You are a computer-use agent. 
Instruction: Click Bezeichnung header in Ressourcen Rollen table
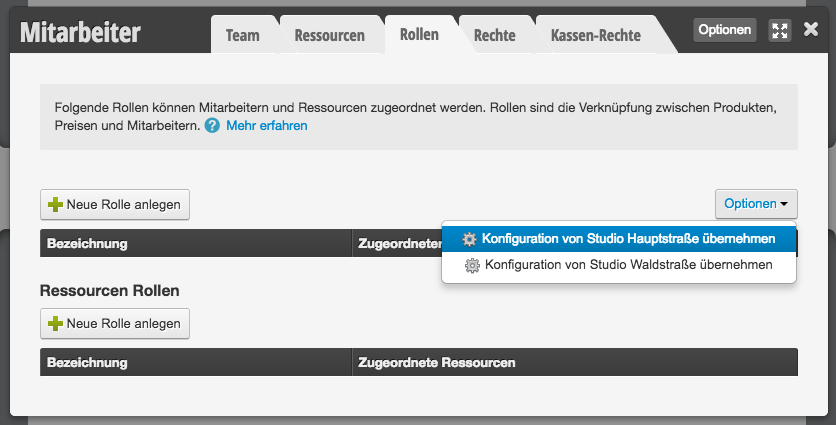click(x=87, y=363)
